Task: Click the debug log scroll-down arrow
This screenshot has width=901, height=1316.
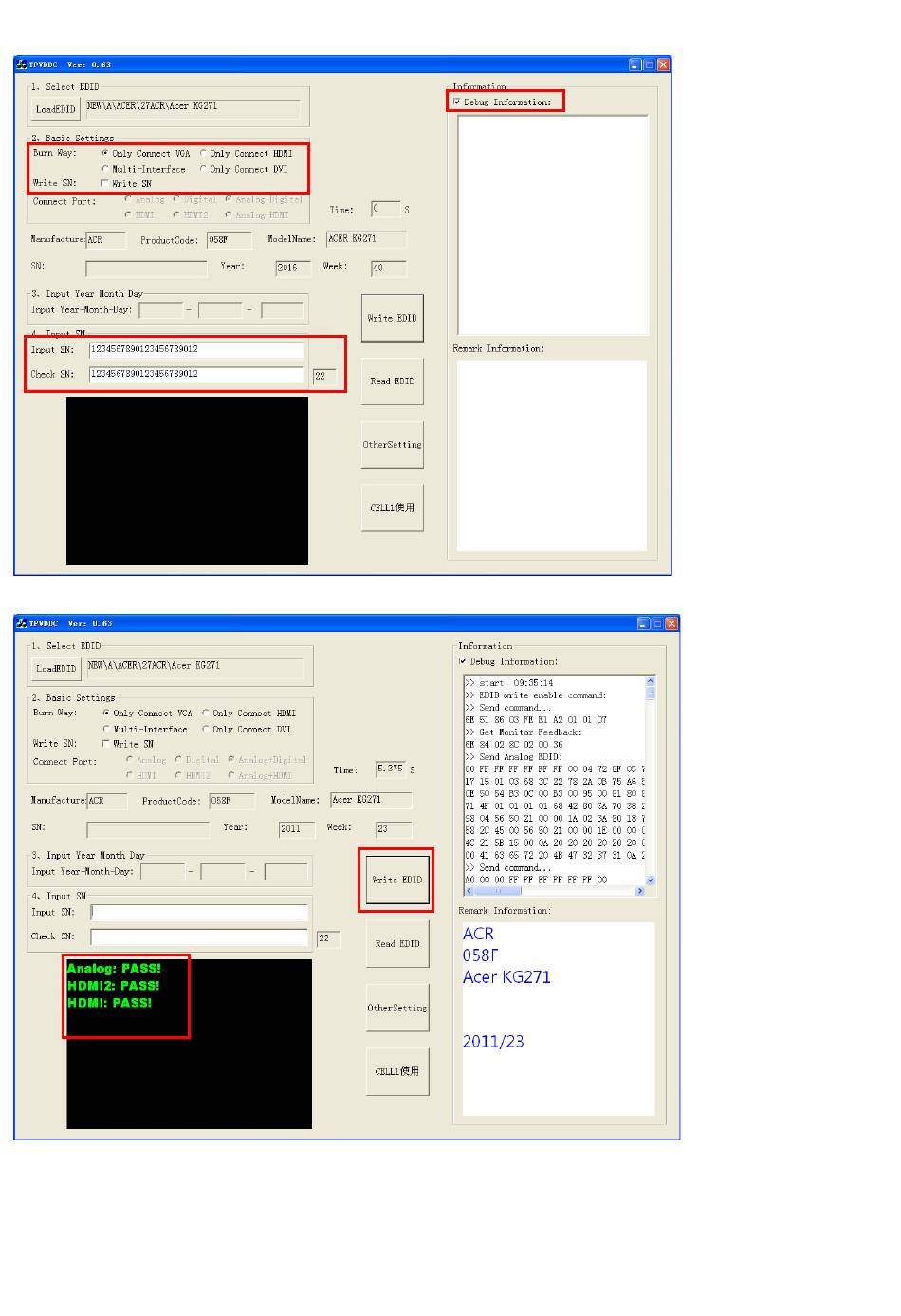Action: [x=651, y=880]
